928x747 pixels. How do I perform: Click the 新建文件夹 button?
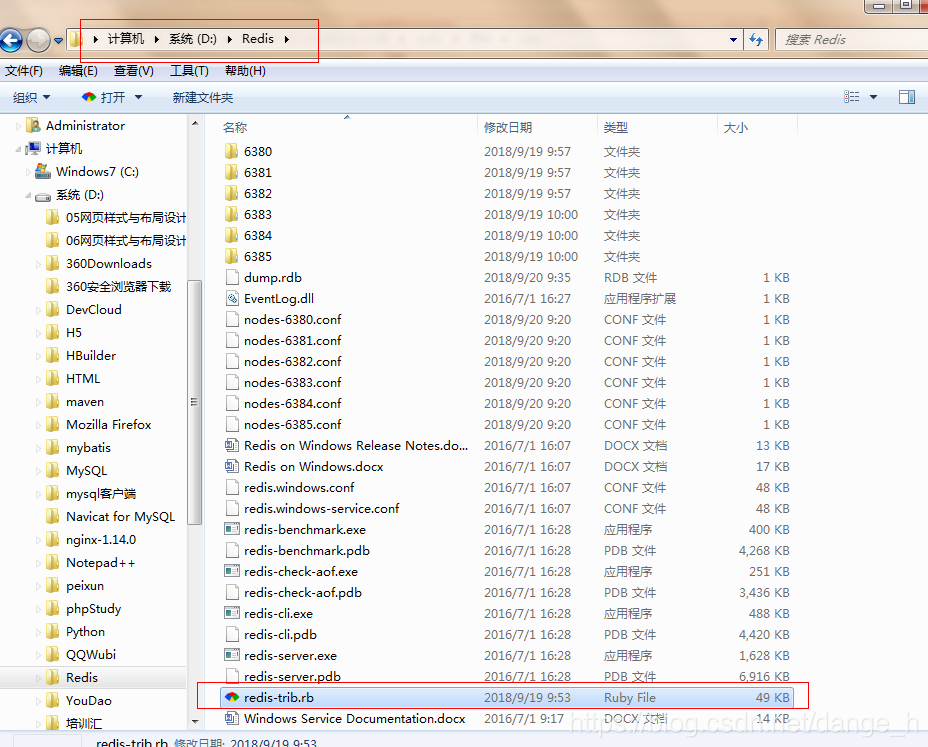click(x=203, y=97)
